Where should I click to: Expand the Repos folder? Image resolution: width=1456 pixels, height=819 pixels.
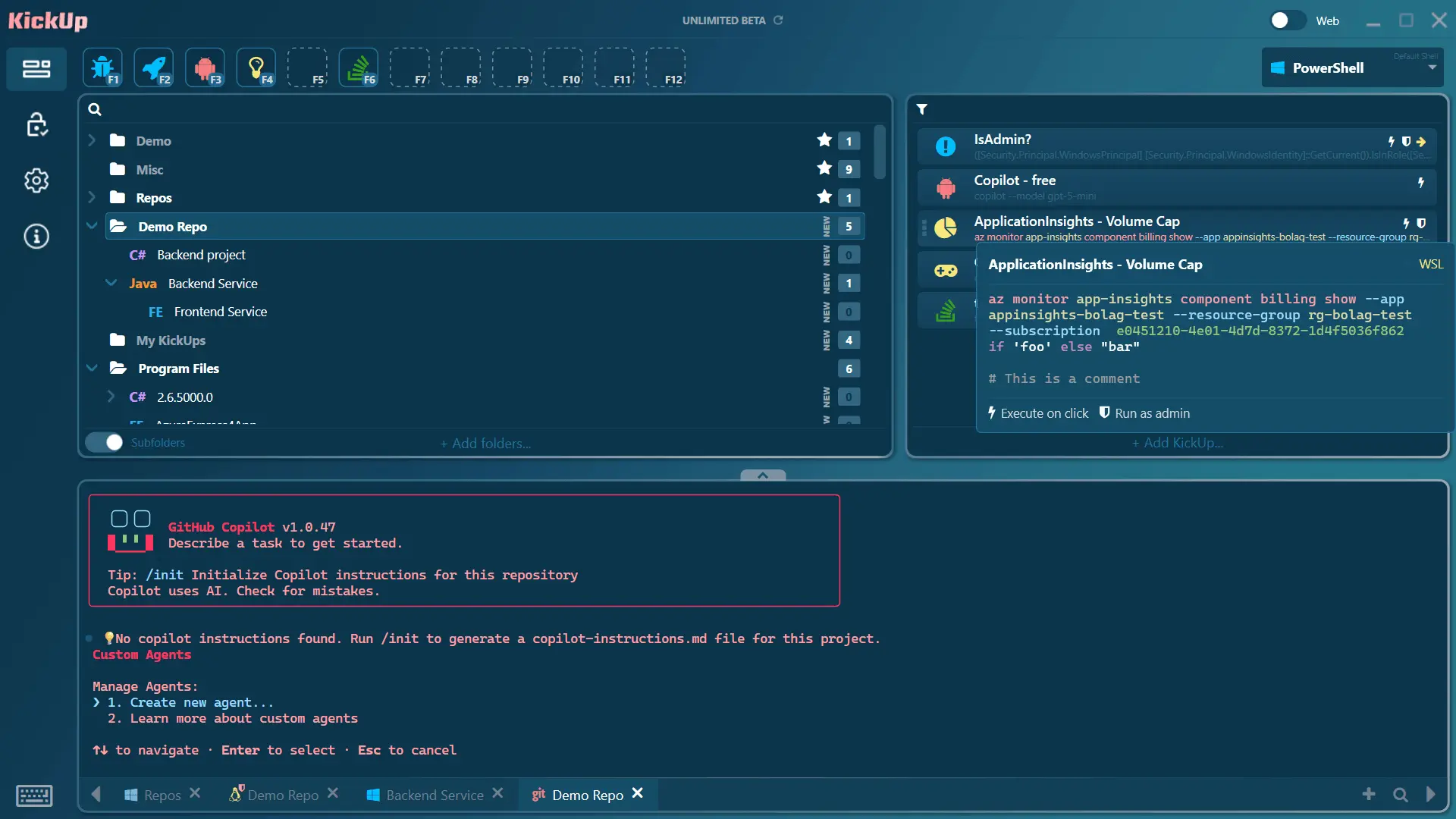92,197
